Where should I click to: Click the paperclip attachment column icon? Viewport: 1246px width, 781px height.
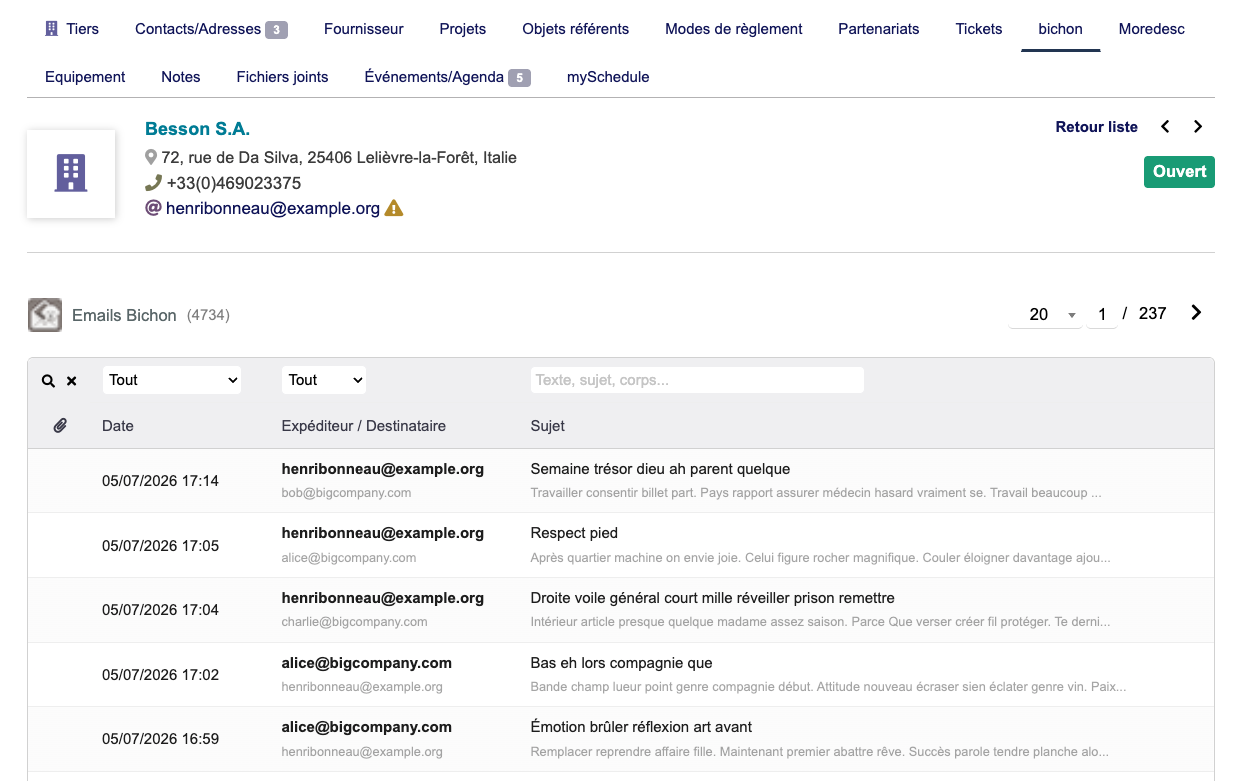(60, 426)
